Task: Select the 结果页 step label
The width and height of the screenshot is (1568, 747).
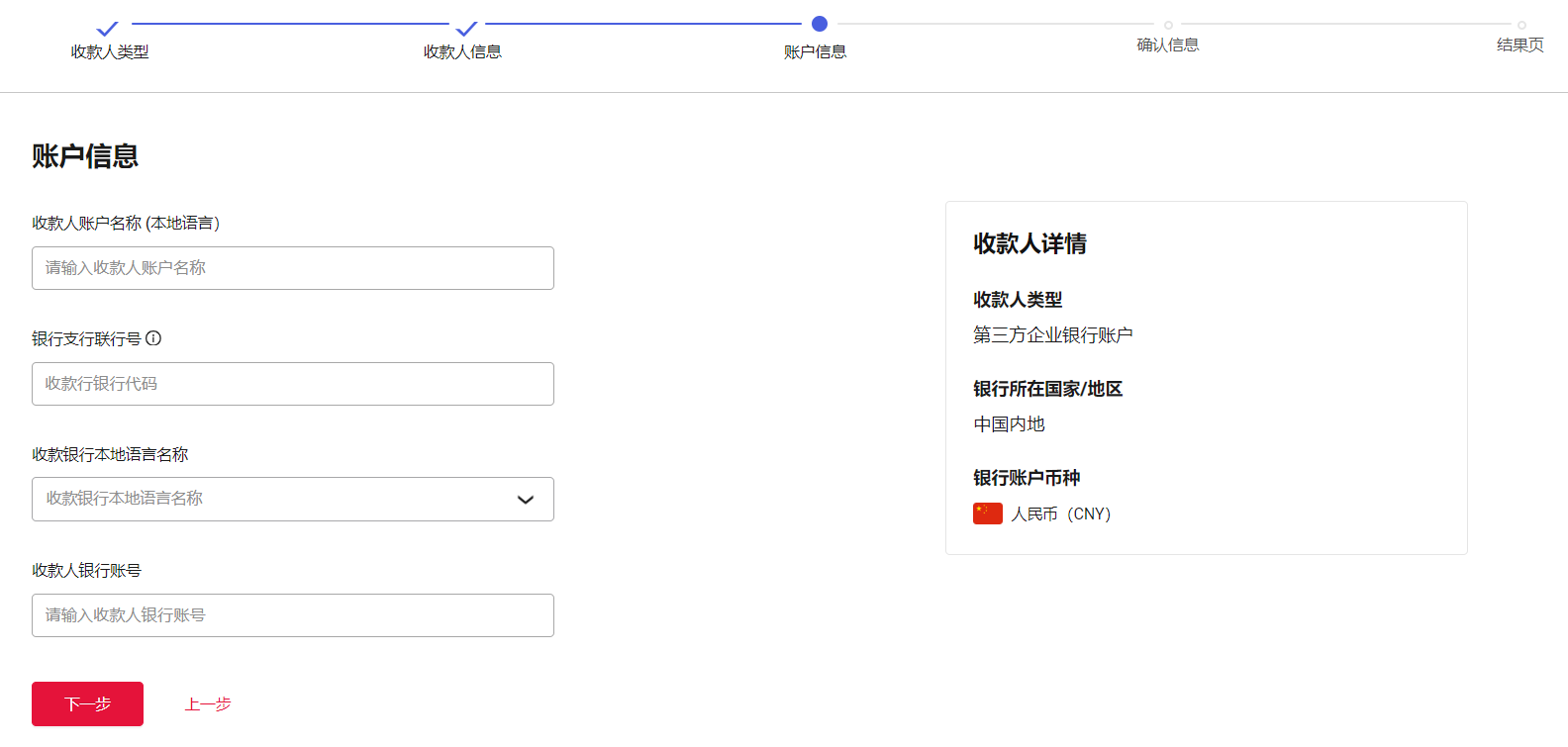Action: (x=1519, y=46)
